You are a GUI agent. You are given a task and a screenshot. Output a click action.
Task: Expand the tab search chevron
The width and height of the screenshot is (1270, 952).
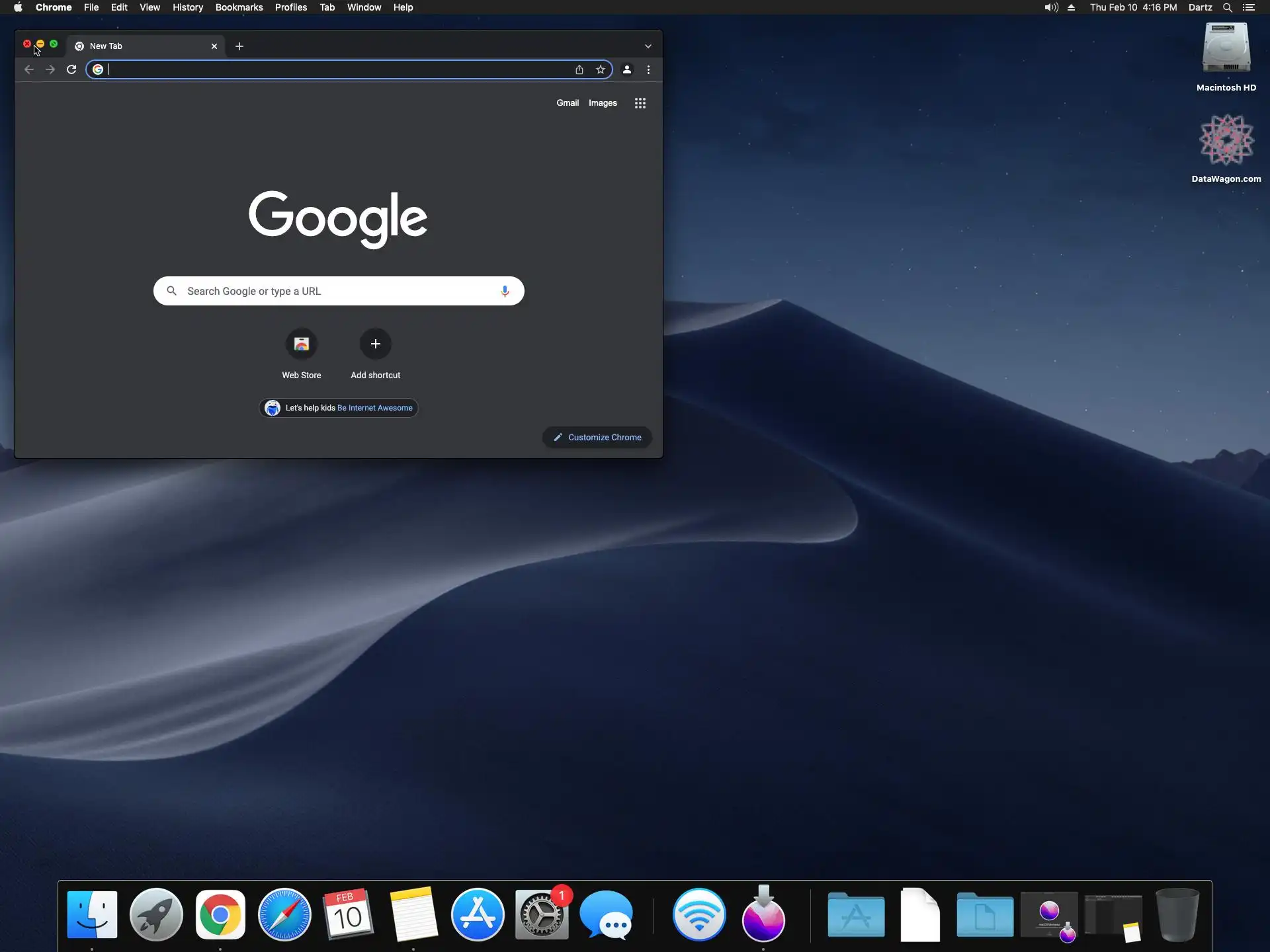648,46
